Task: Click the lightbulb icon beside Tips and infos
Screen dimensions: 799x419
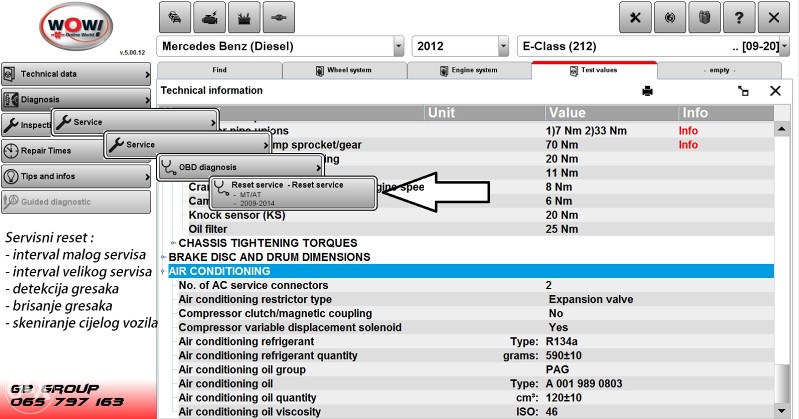Action: 11,176
